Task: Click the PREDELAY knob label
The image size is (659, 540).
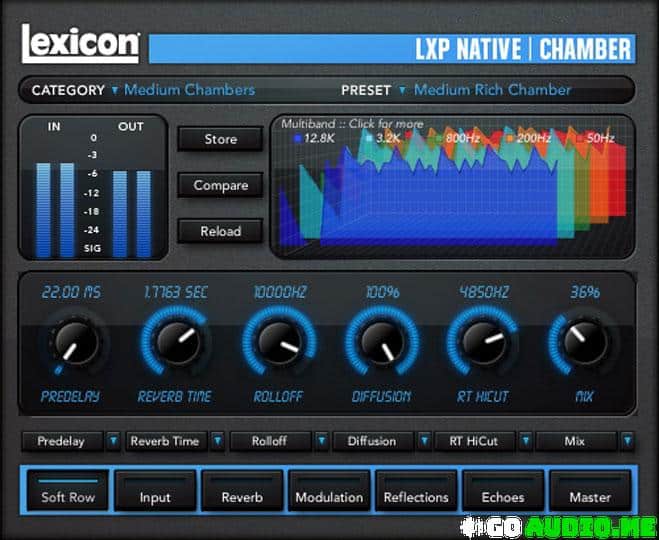Action: (70, 396)
